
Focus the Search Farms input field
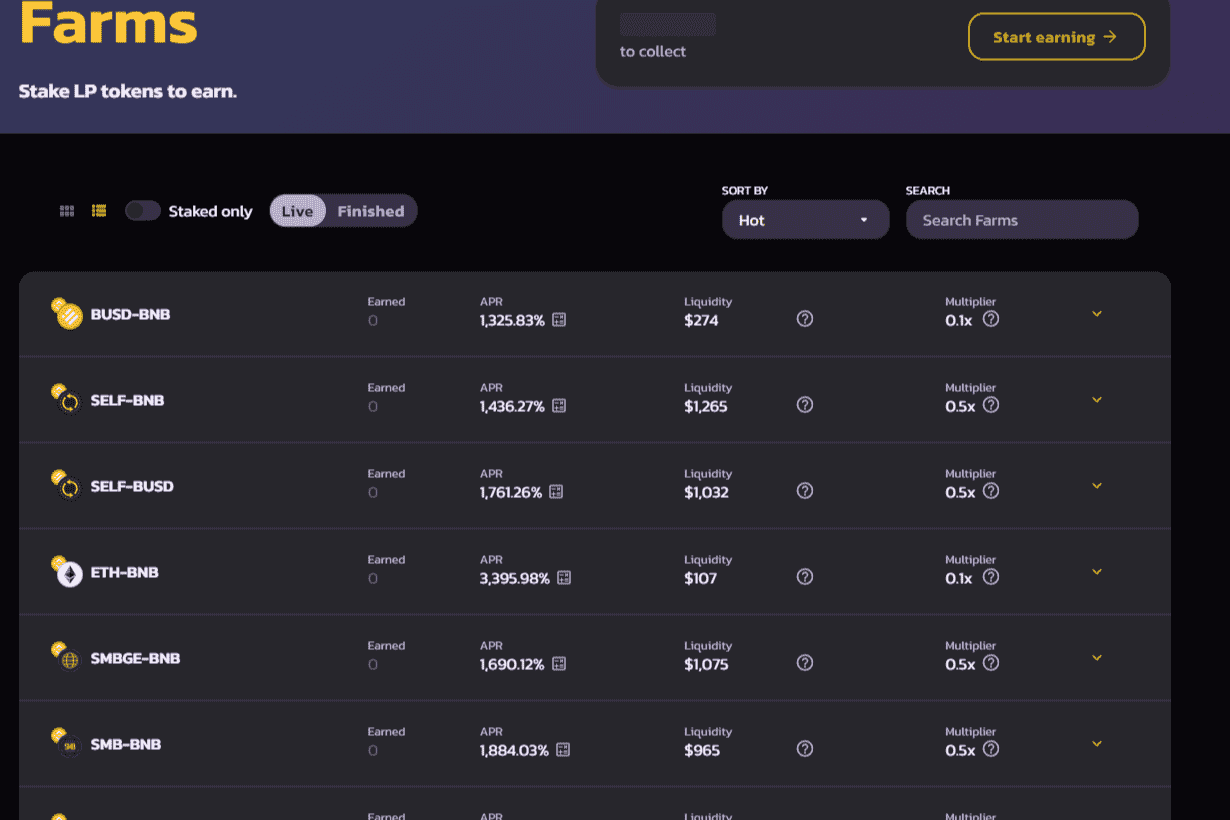1022,220
